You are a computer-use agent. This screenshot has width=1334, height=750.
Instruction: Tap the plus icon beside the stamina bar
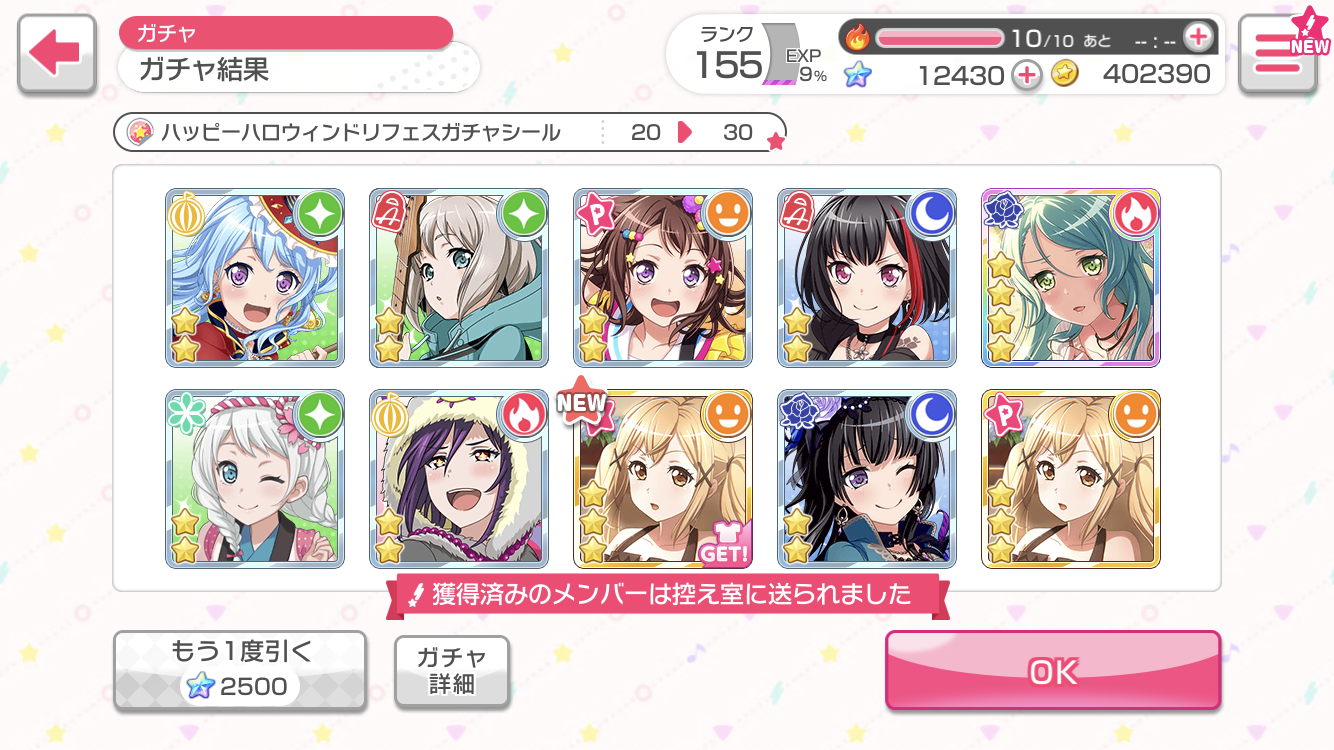pos(1198,38)
